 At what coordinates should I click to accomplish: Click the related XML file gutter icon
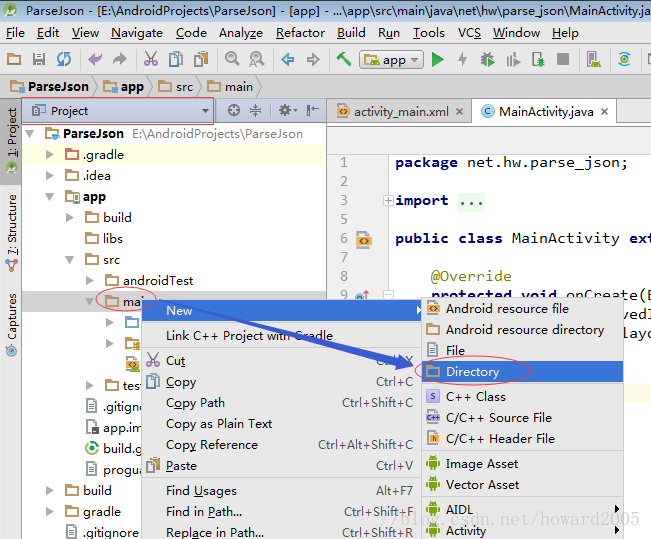point(364,240)
